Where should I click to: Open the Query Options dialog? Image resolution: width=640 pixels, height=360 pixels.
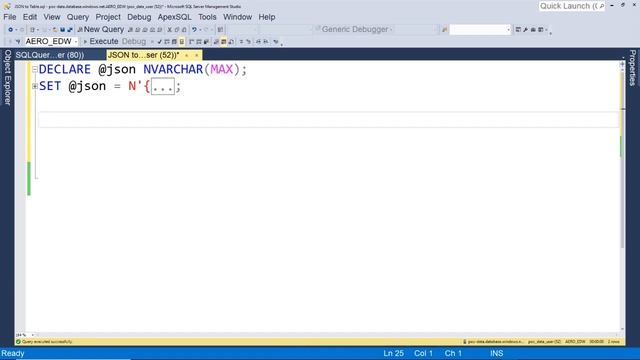(x=174, y=42)
